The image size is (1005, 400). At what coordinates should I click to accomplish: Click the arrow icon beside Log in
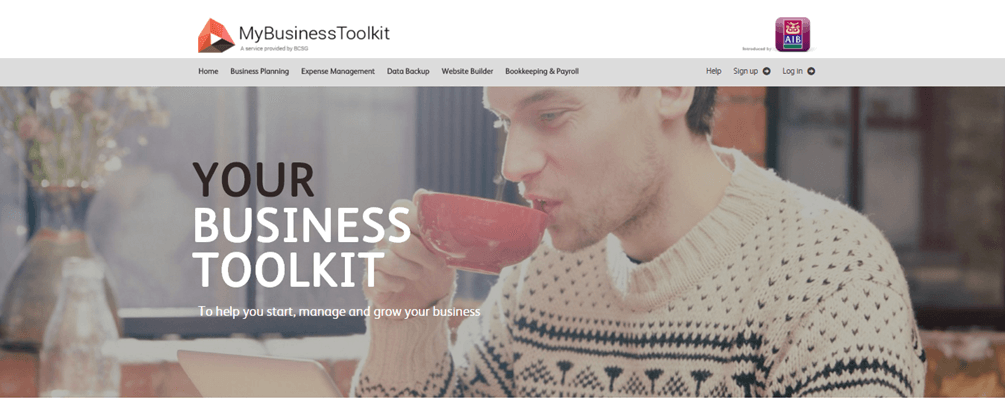(811, 71)
